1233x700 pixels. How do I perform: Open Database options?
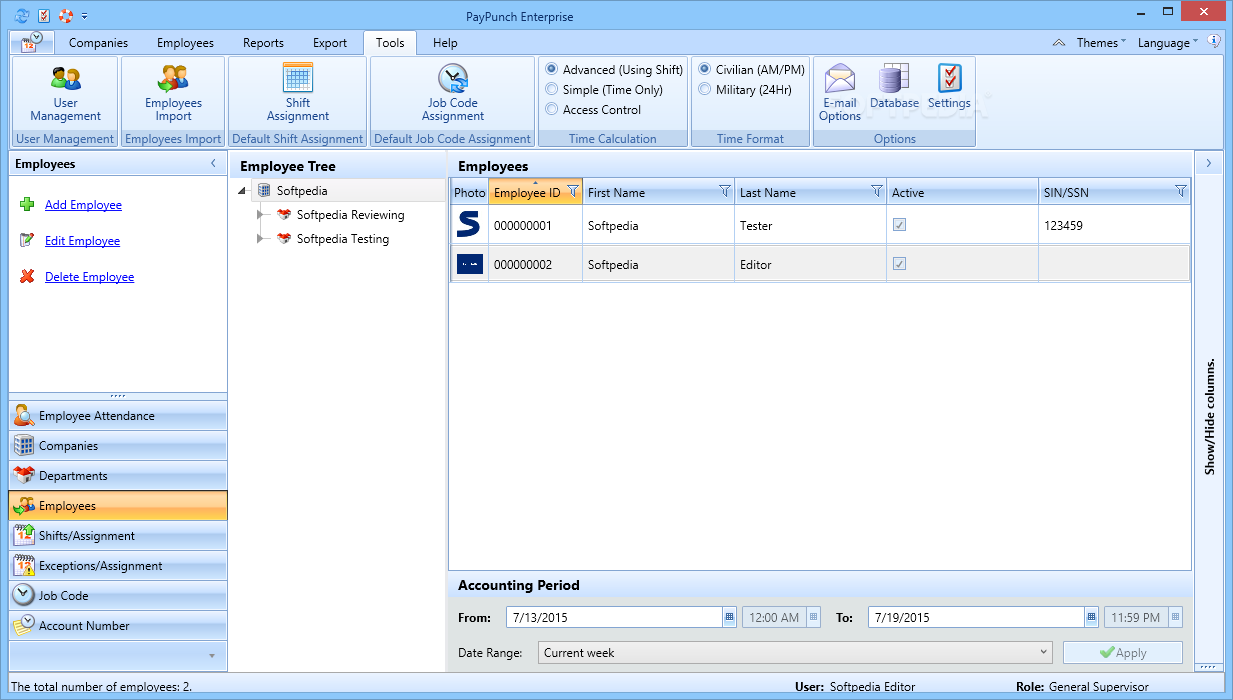[894, 87]
